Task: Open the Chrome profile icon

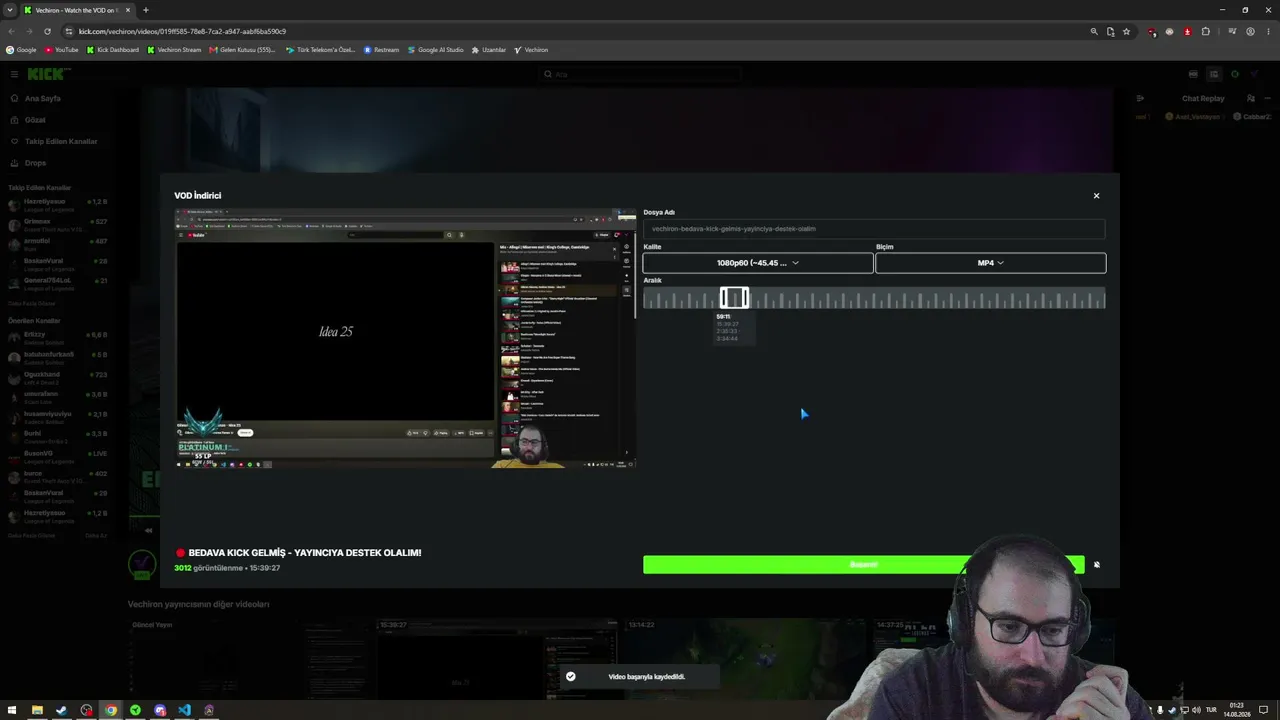Action: [x=1250, y=31]
